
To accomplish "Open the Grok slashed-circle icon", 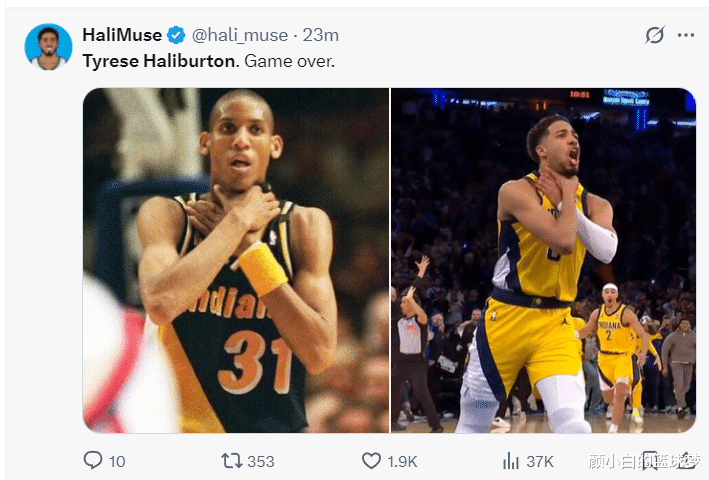I will (x=655, y=35).
